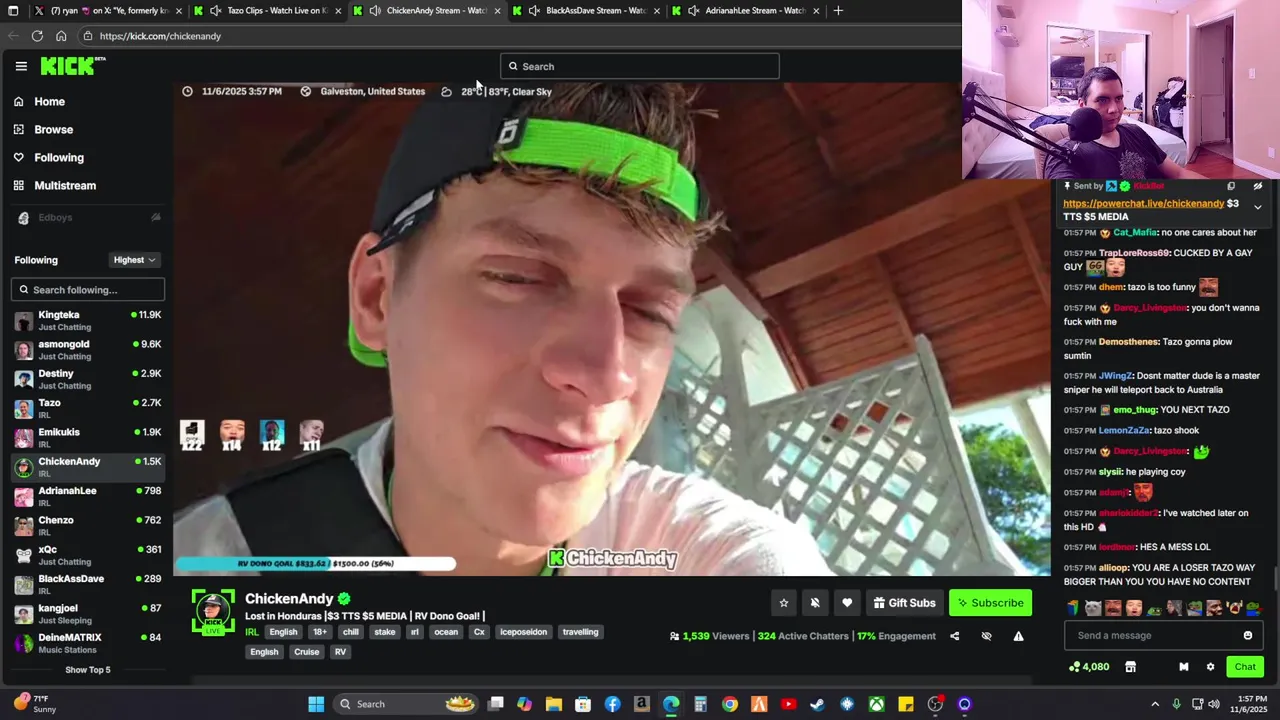Click the heart follow icon
This screenshot has height=720, width=1280.
pos(847,603)
